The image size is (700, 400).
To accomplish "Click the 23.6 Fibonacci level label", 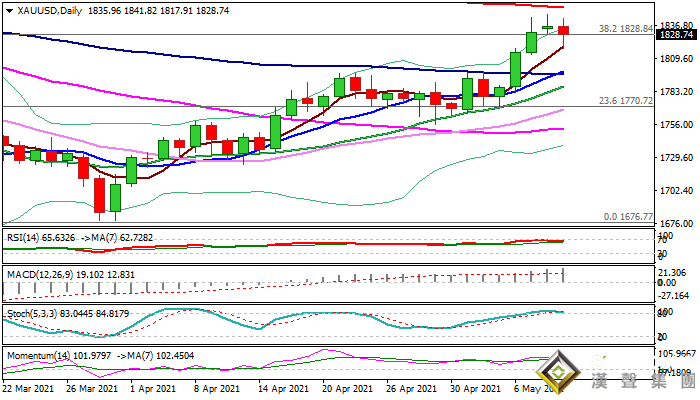I will 624,101.
